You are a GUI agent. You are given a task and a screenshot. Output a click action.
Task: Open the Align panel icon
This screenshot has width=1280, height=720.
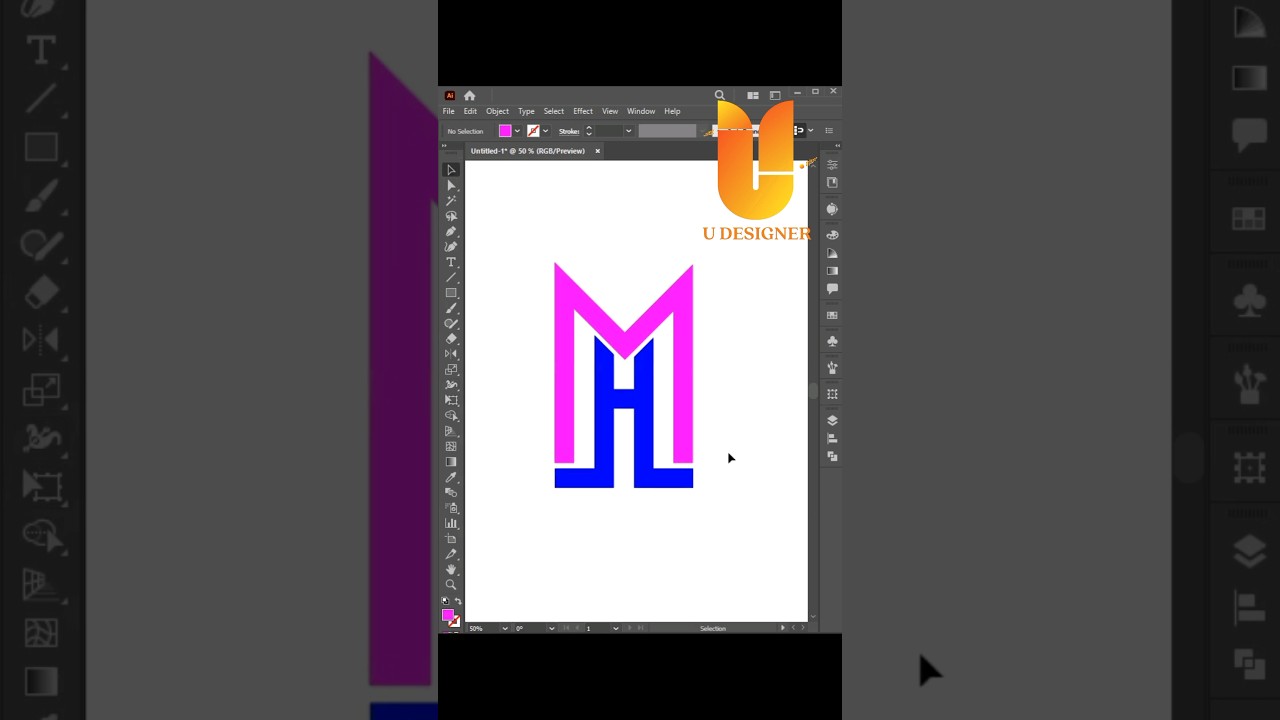[832, 438]
